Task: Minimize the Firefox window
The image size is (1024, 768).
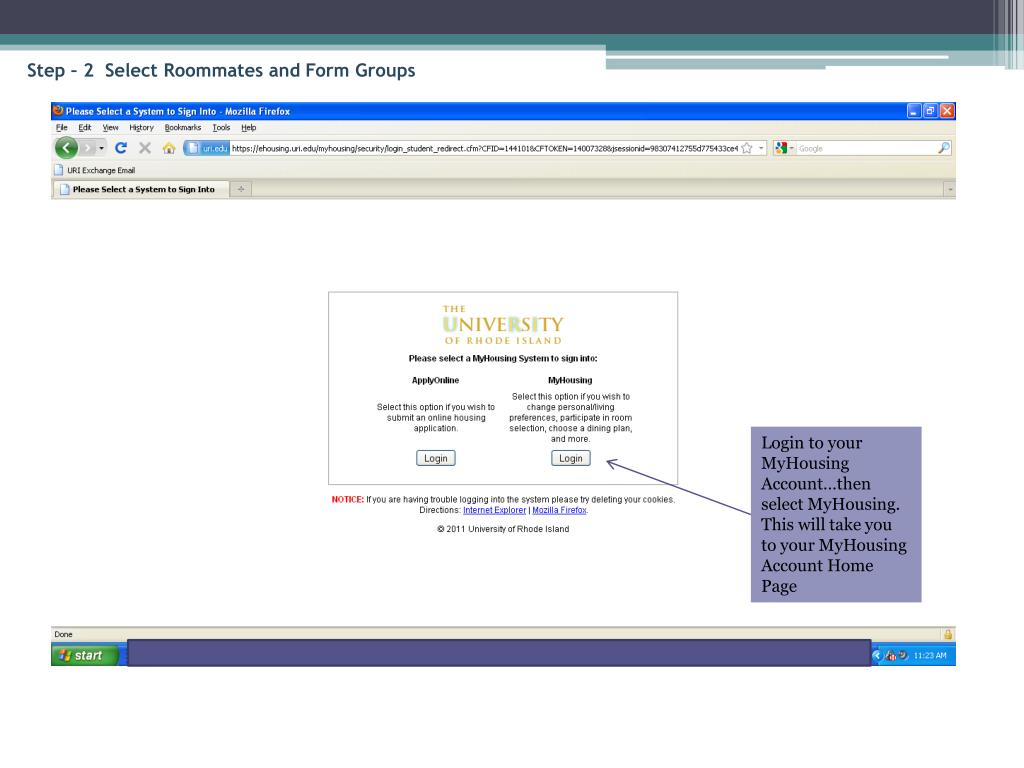Action: (914, 111)
